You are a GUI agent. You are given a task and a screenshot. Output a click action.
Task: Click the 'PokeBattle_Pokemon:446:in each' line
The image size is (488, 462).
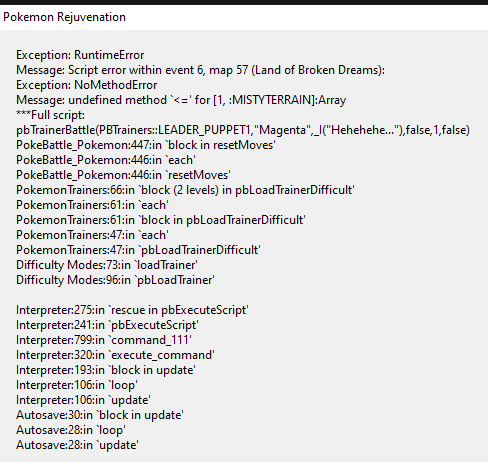click(106, 160)
